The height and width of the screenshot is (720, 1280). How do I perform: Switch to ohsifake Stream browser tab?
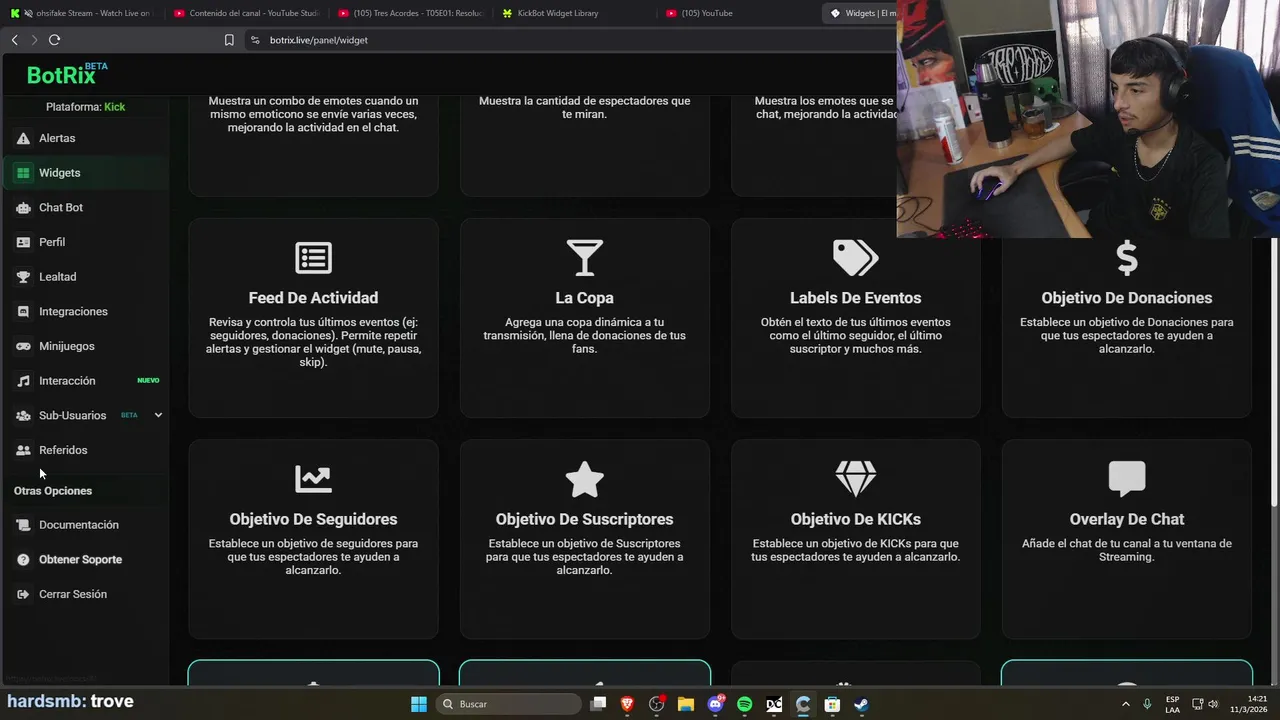click(x=80, y=13)
